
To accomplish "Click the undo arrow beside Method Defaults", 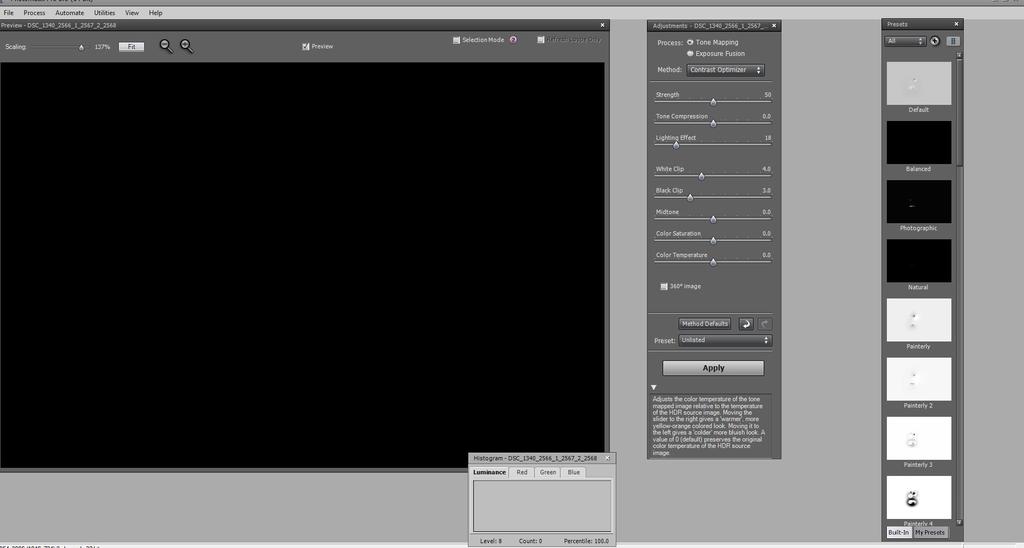I will point(746,324).
